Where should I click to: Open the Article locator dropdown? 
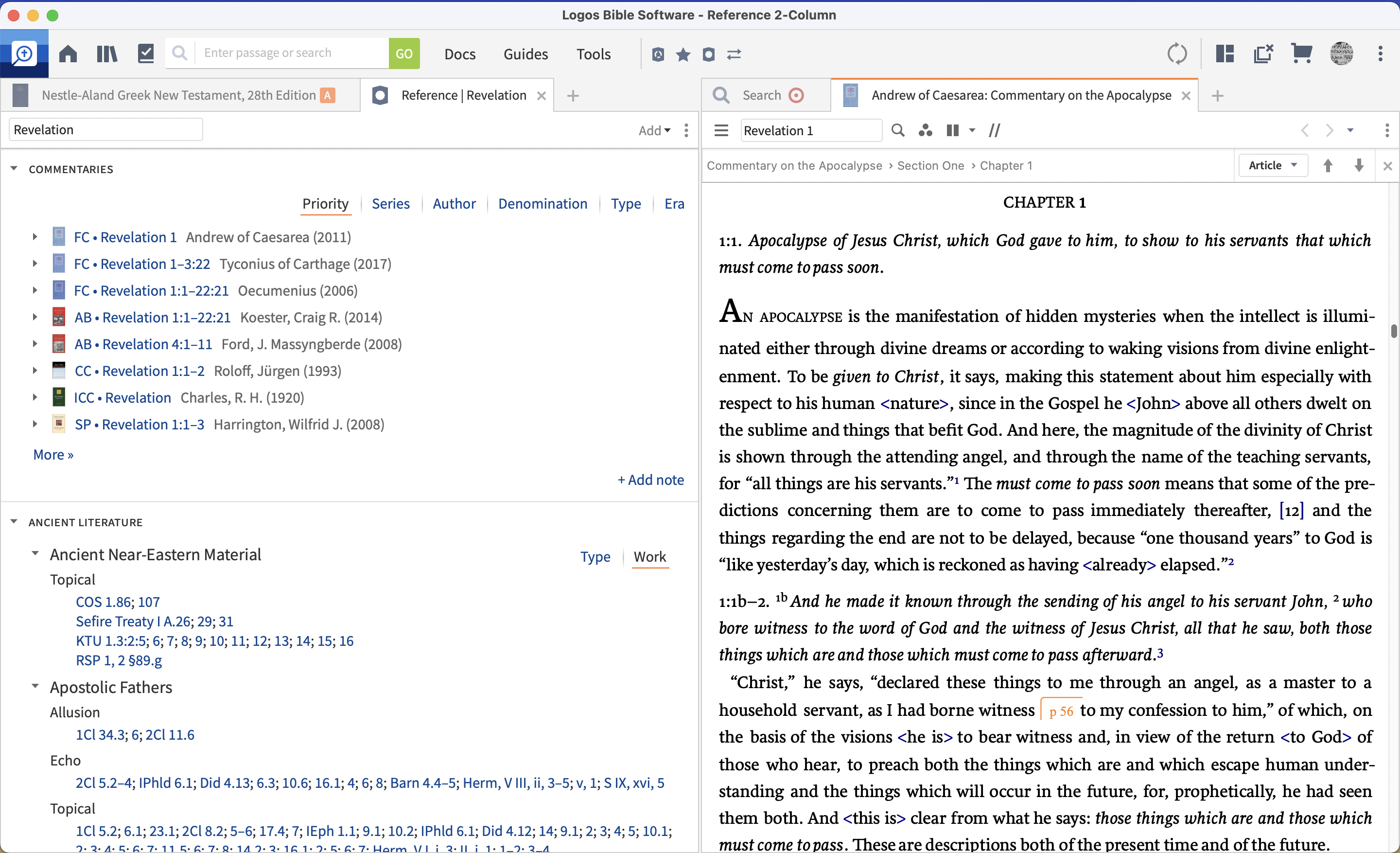[1272, 165]
